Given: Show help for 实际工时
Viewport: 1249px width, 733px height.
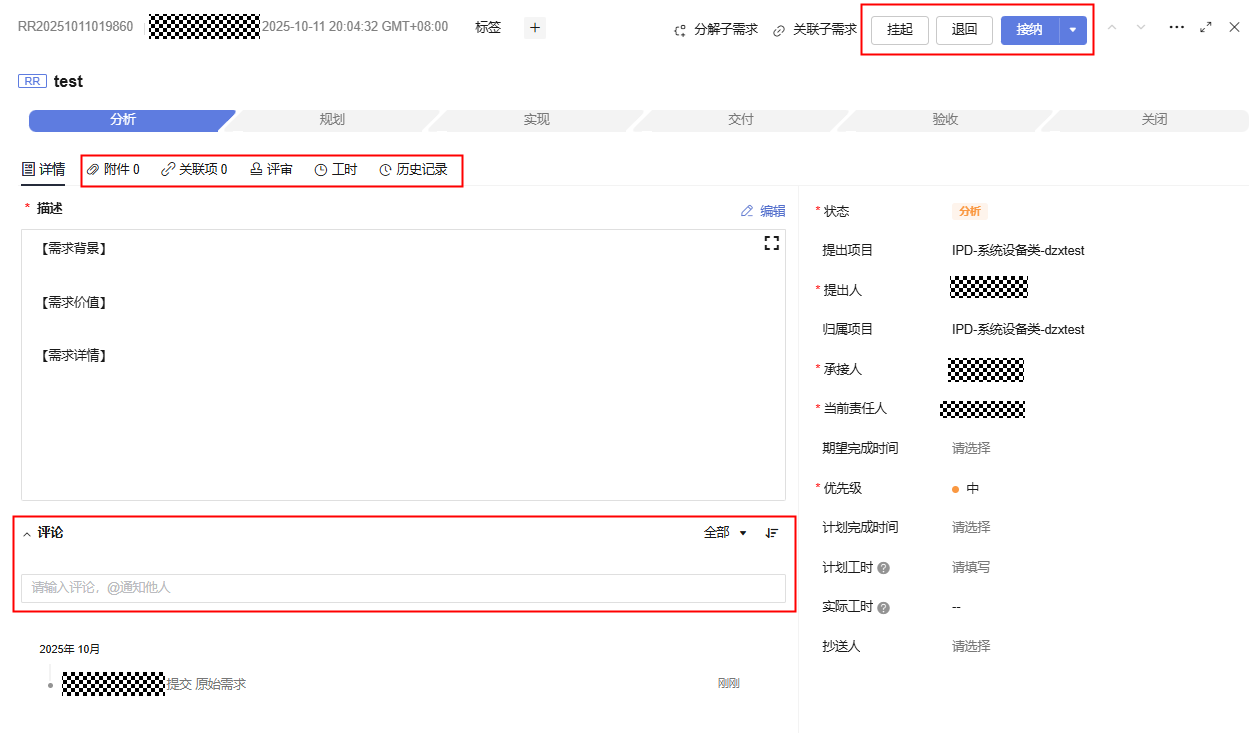Looking at the screenshot, I should (883, 607).
